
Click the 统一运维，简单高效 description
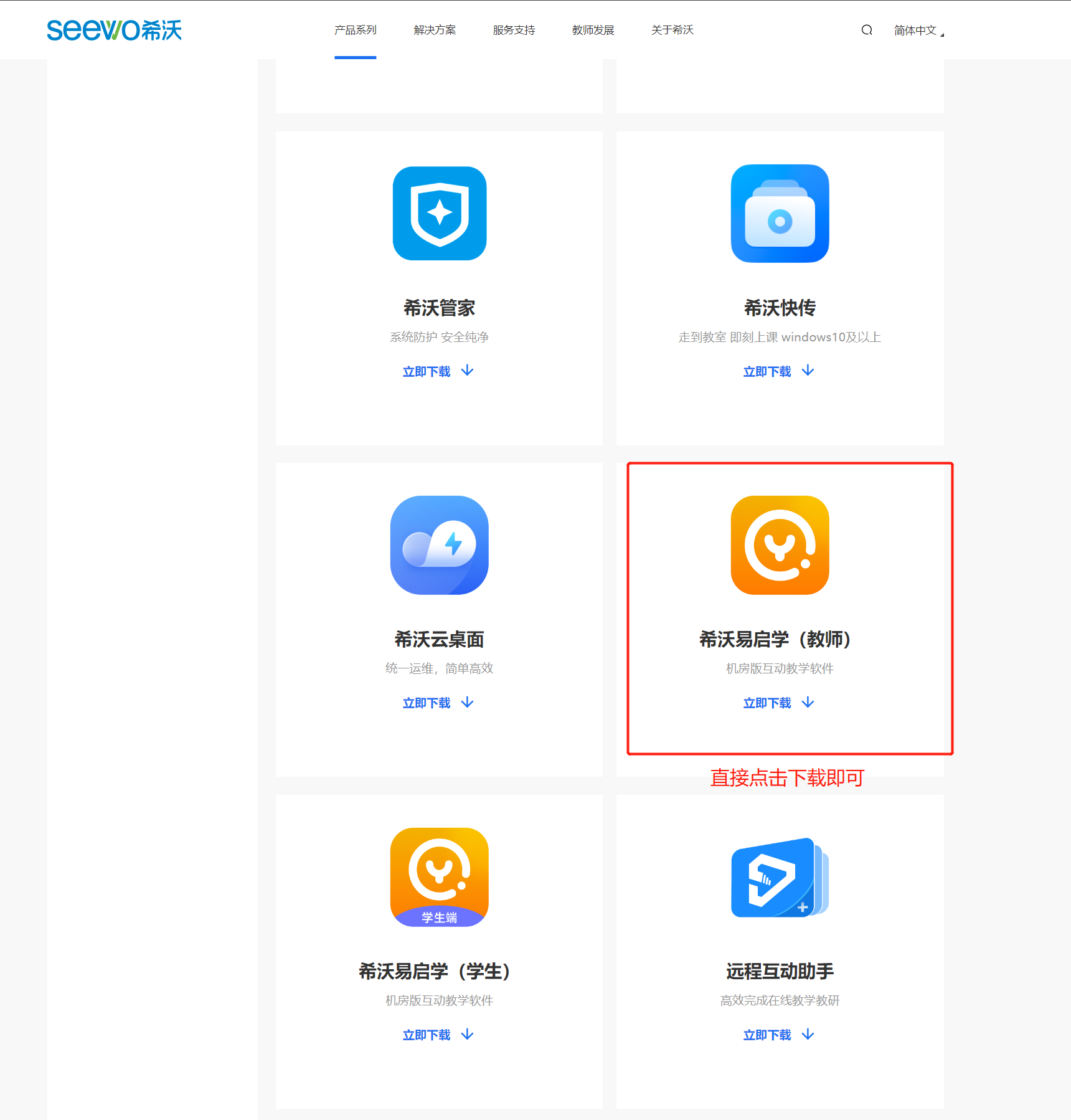click(x=440, y=668)
